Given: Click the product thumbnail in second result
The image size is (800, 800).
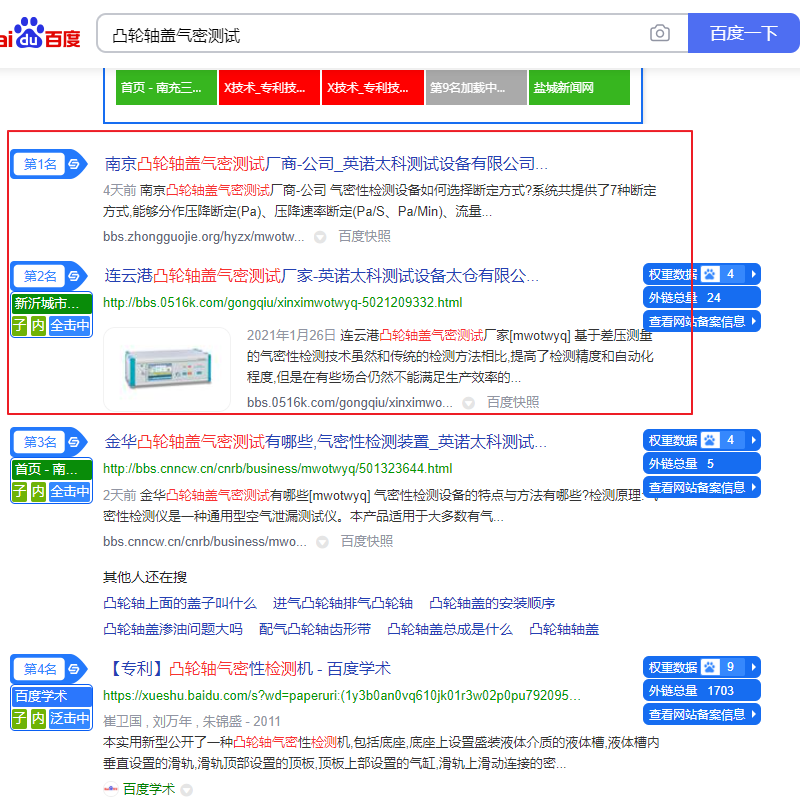Looking at the screenshot, I should pyautogui.click(x=166, y=367).
